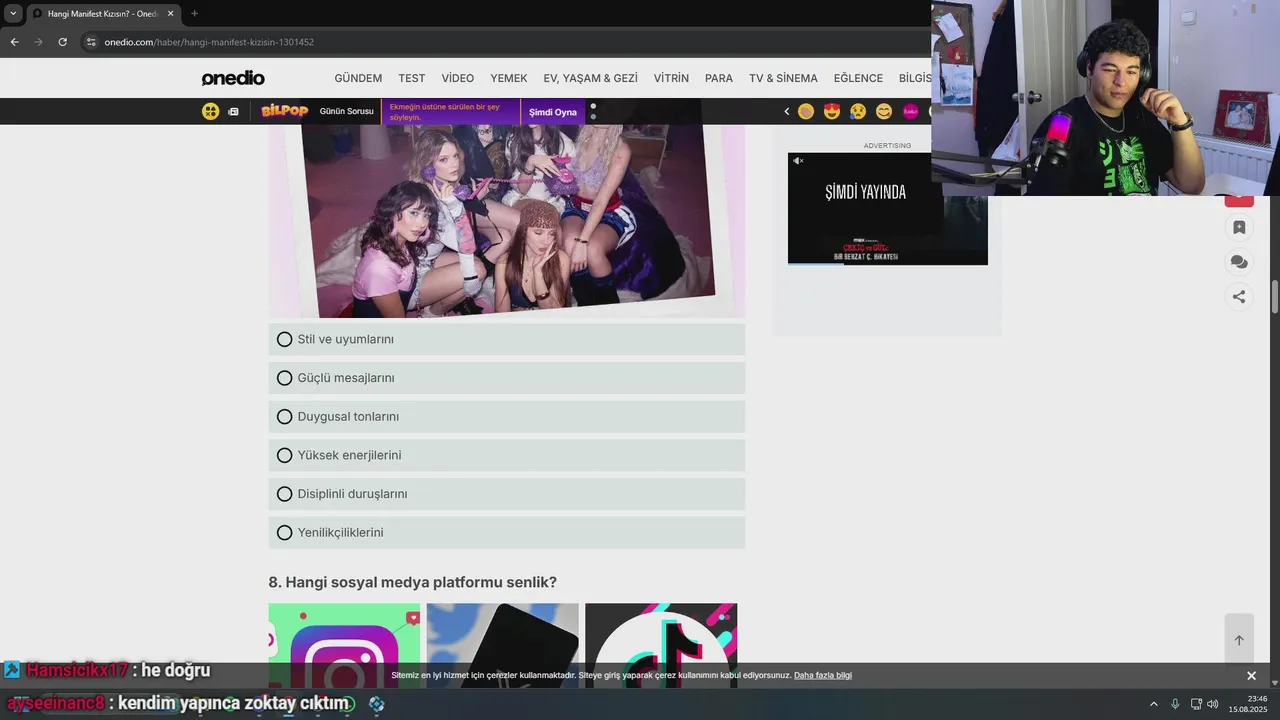Open the GÜNDEM menu
The height and width of the screenshot is (720, 1280).
click(x=358, y=78)
